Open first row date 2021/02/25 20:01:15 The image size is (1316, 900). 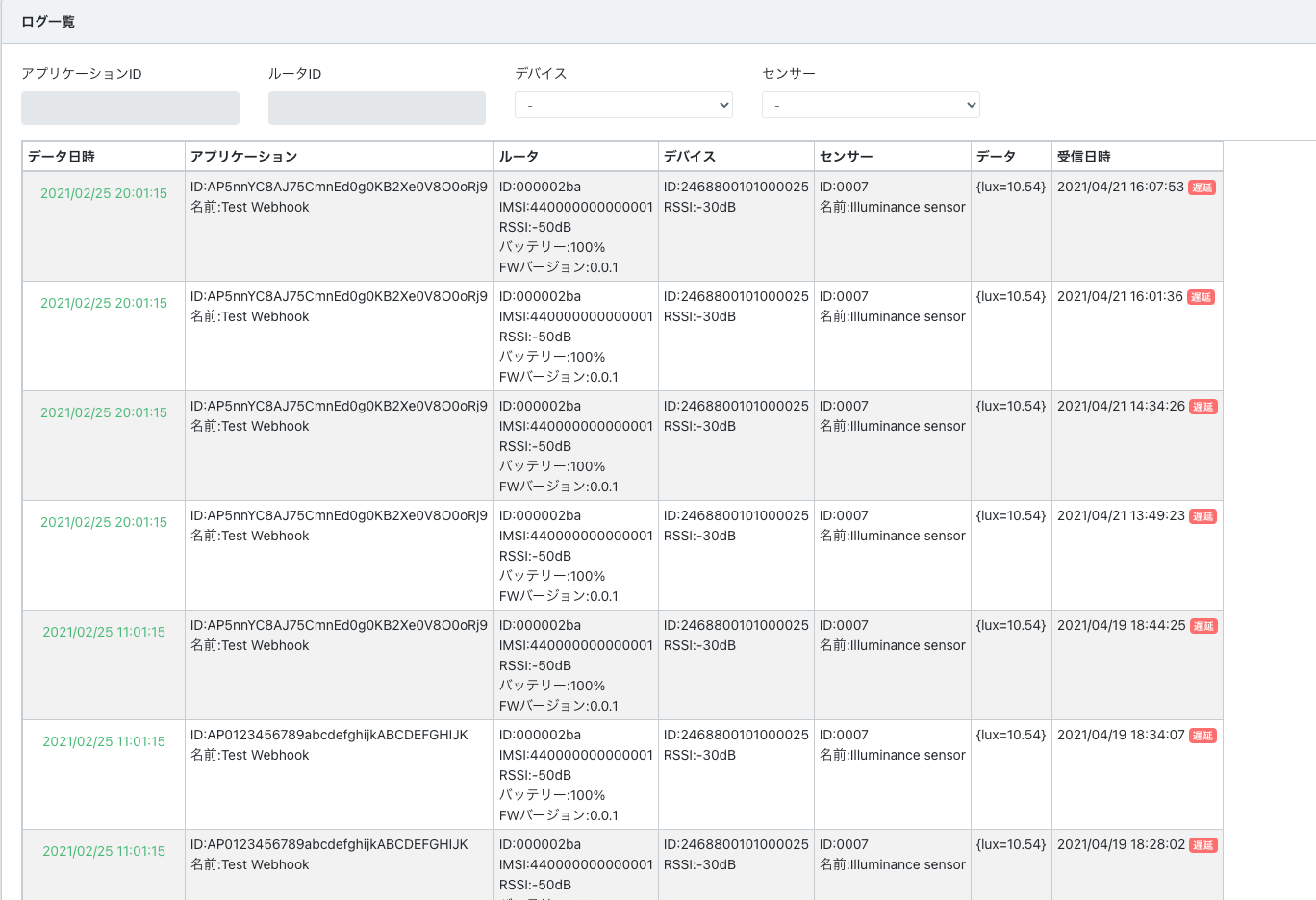point(104,193)
